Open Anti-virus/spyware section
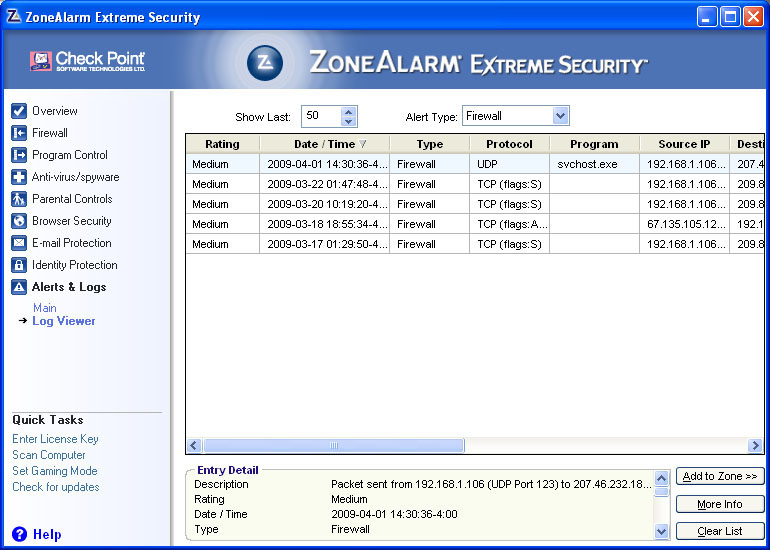Viewport: 770px width, 550px height. (76, 177)
